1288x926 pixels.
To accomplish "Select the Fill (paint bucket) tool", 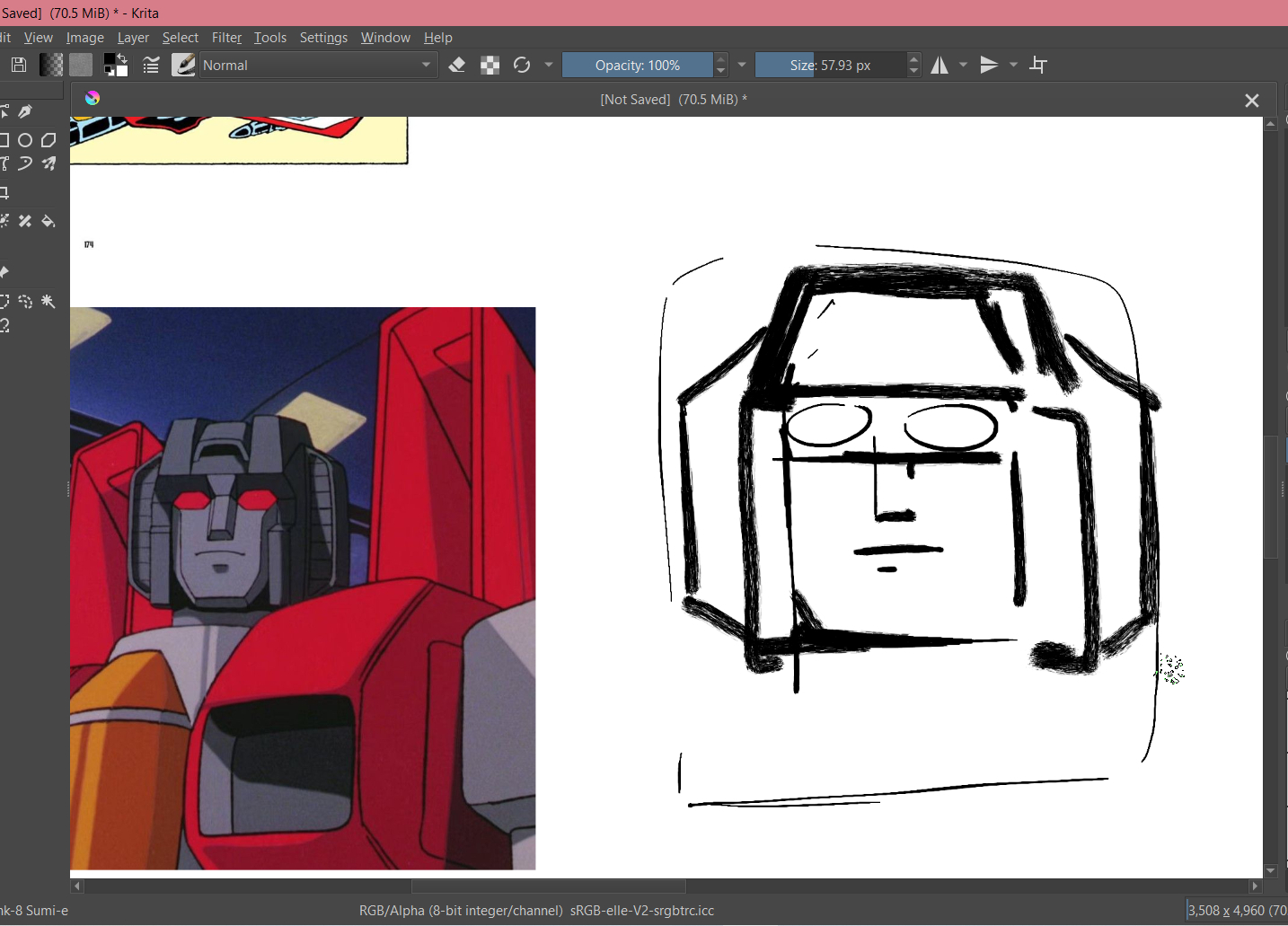I will click(x=49, y=221).
